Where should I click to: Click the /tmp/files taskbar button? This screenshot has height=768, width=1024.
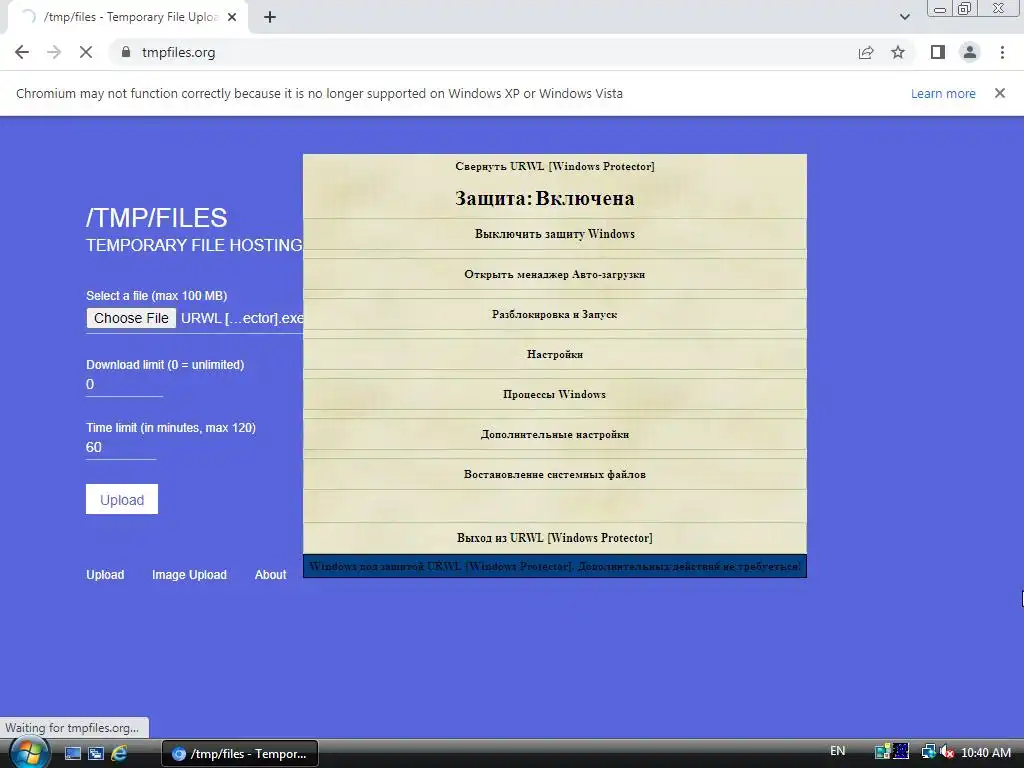(240, 754)
